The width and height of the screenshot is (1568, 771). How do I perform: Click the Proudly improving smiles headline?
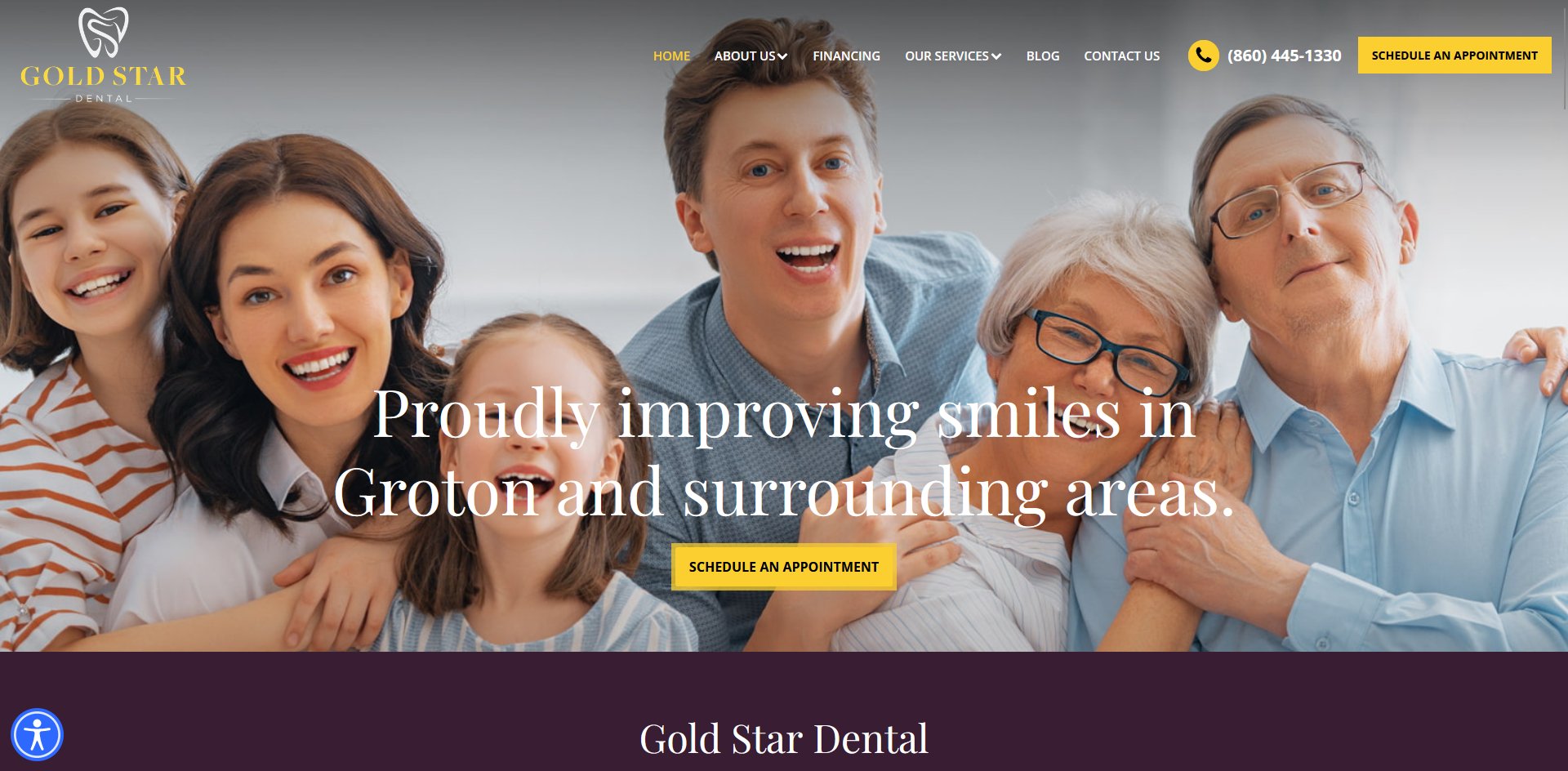pyautogui.click(x=784, y=453)
